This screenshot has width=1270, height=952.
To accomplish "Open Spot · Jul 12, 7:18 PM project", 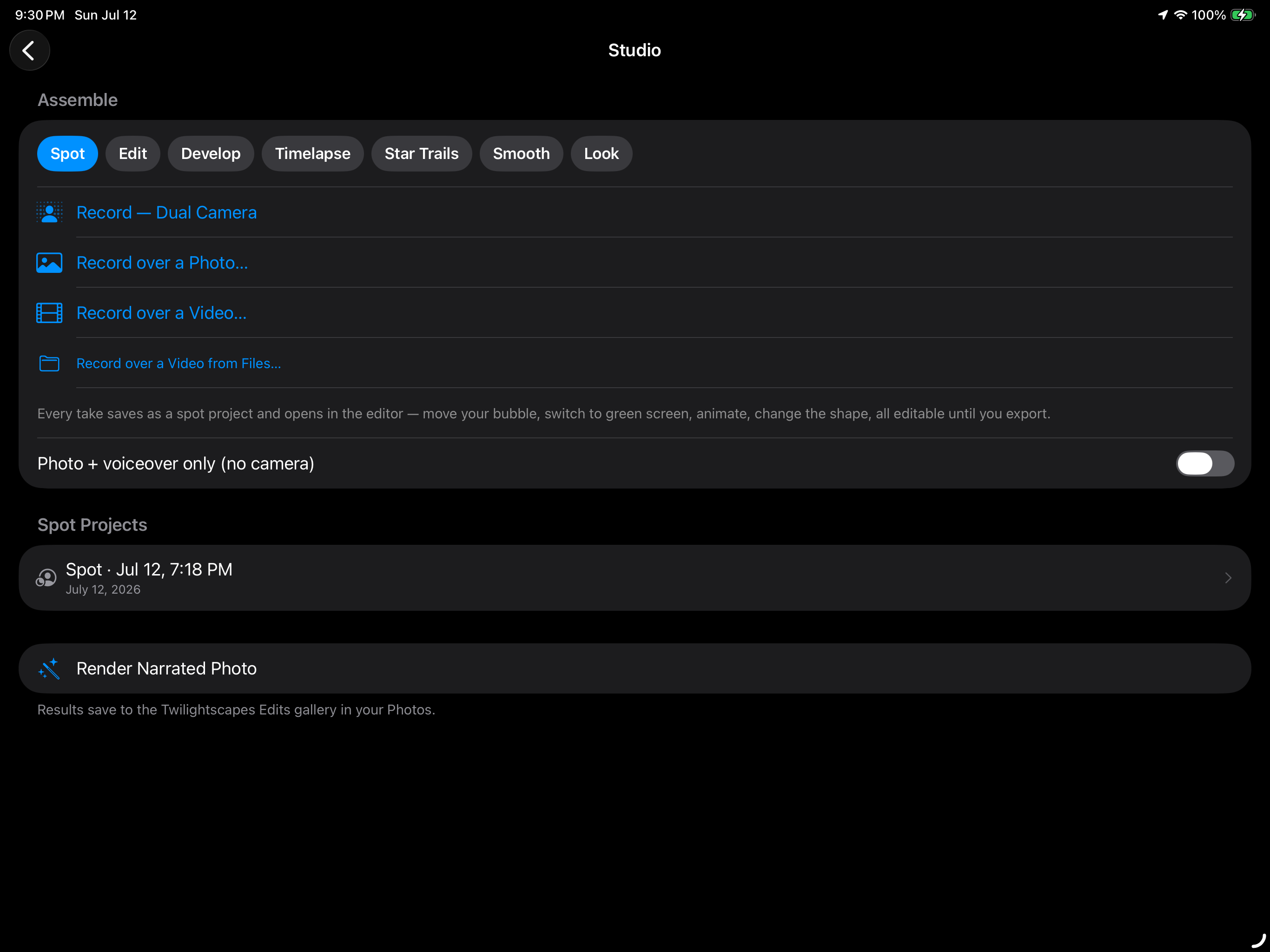I will (x=635, y=578).
